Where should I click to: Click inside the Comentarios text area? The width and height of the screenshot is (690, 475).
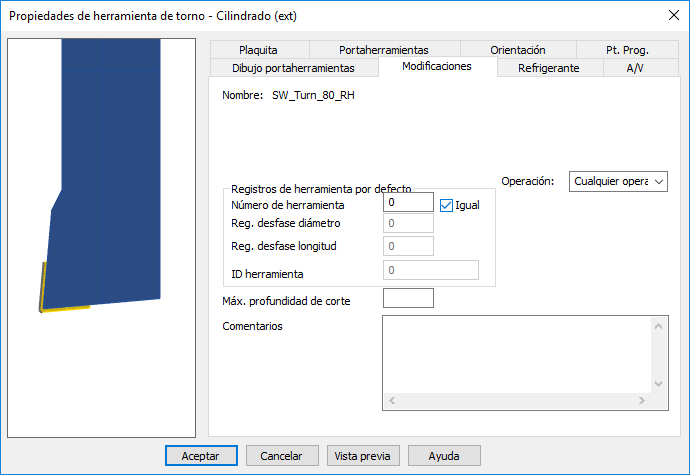coord(517,354)
